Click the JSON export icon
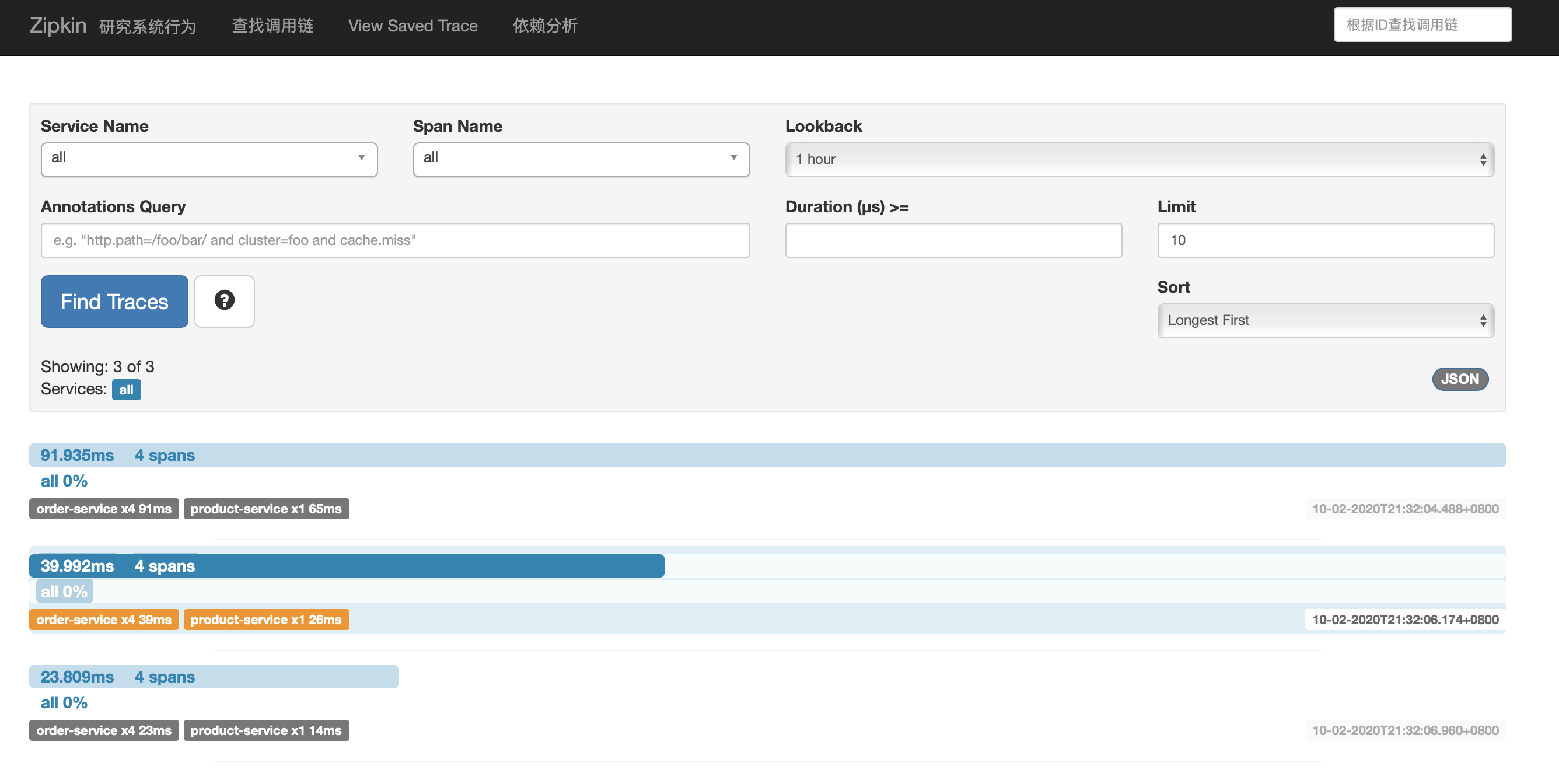1559x784 pixels. point(1459,378)
